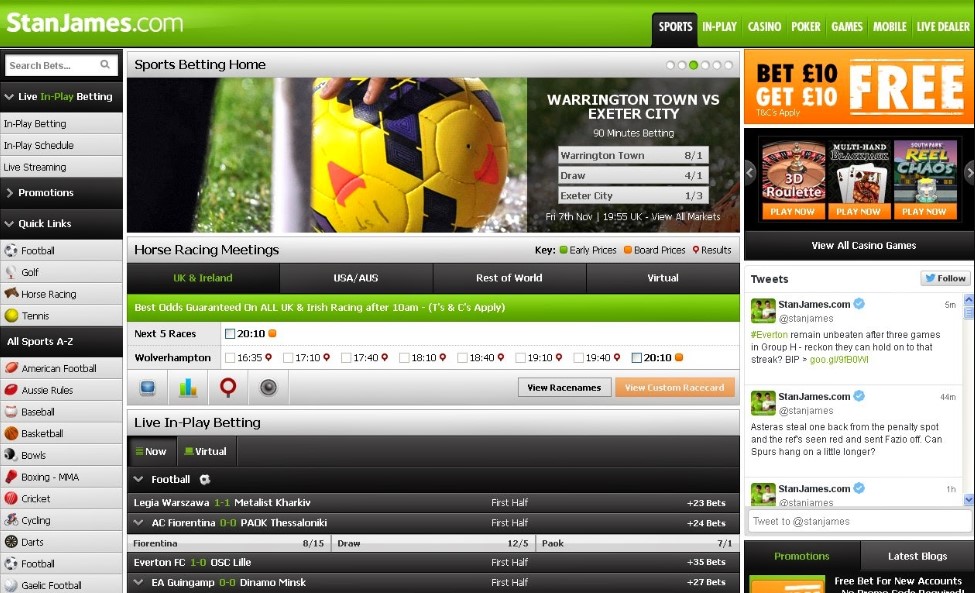
Task: Click the red results pin icon in racing toolbar
Action: click(x=228, y=387)
